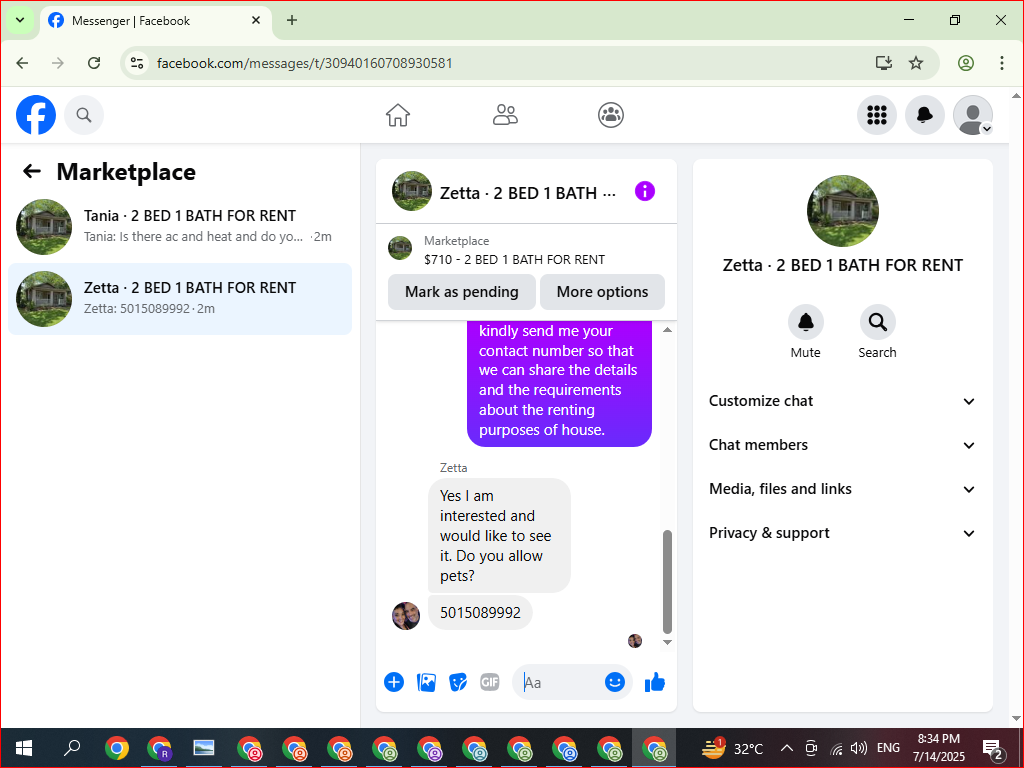The image size is (1024, 768).
Task: Open the large listing photo in side panel
Action: click(x=842, y=211)
